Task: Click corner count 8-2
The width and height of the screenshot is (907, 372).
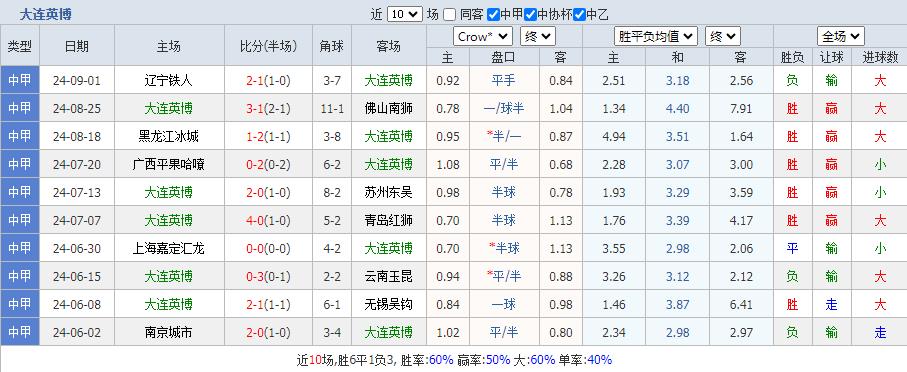Action: (x=332, y=192)
